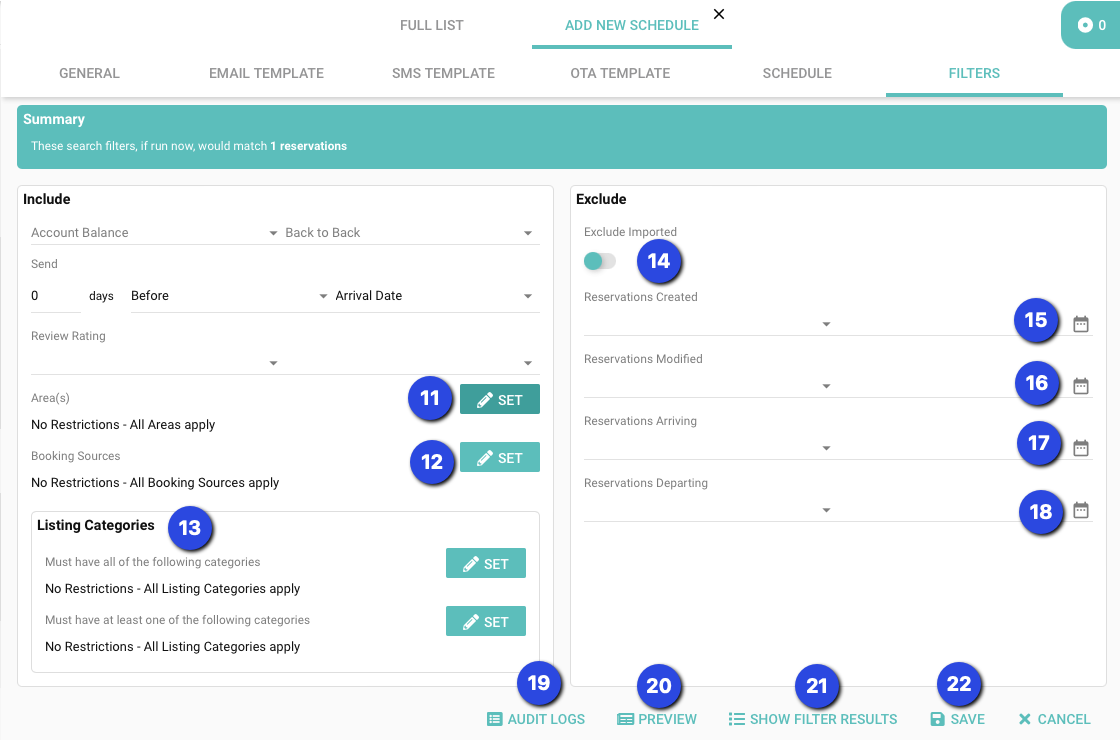This screenshot has height=740, width=1120.
Task: Set Booking Sources restrictions
Action: 499,458
